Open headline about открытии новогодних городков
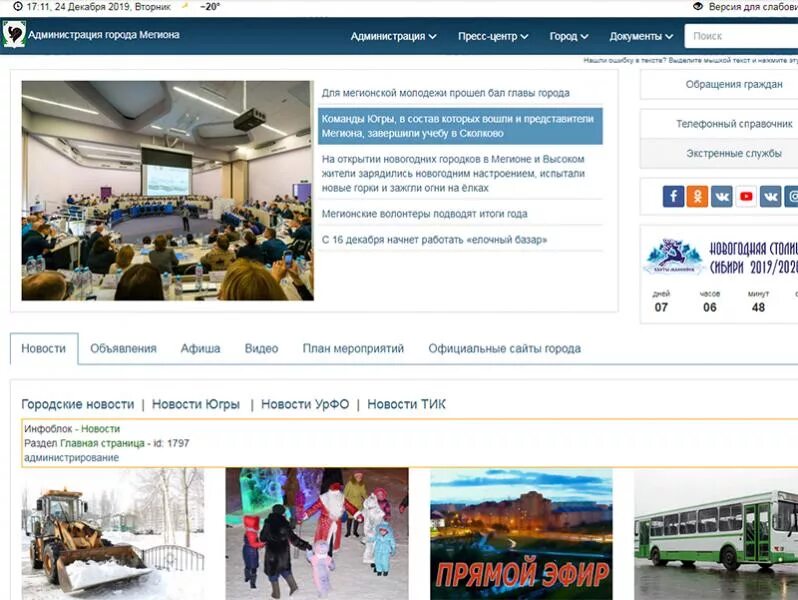The height and width of the screenshot is (600, 798). 453,174
